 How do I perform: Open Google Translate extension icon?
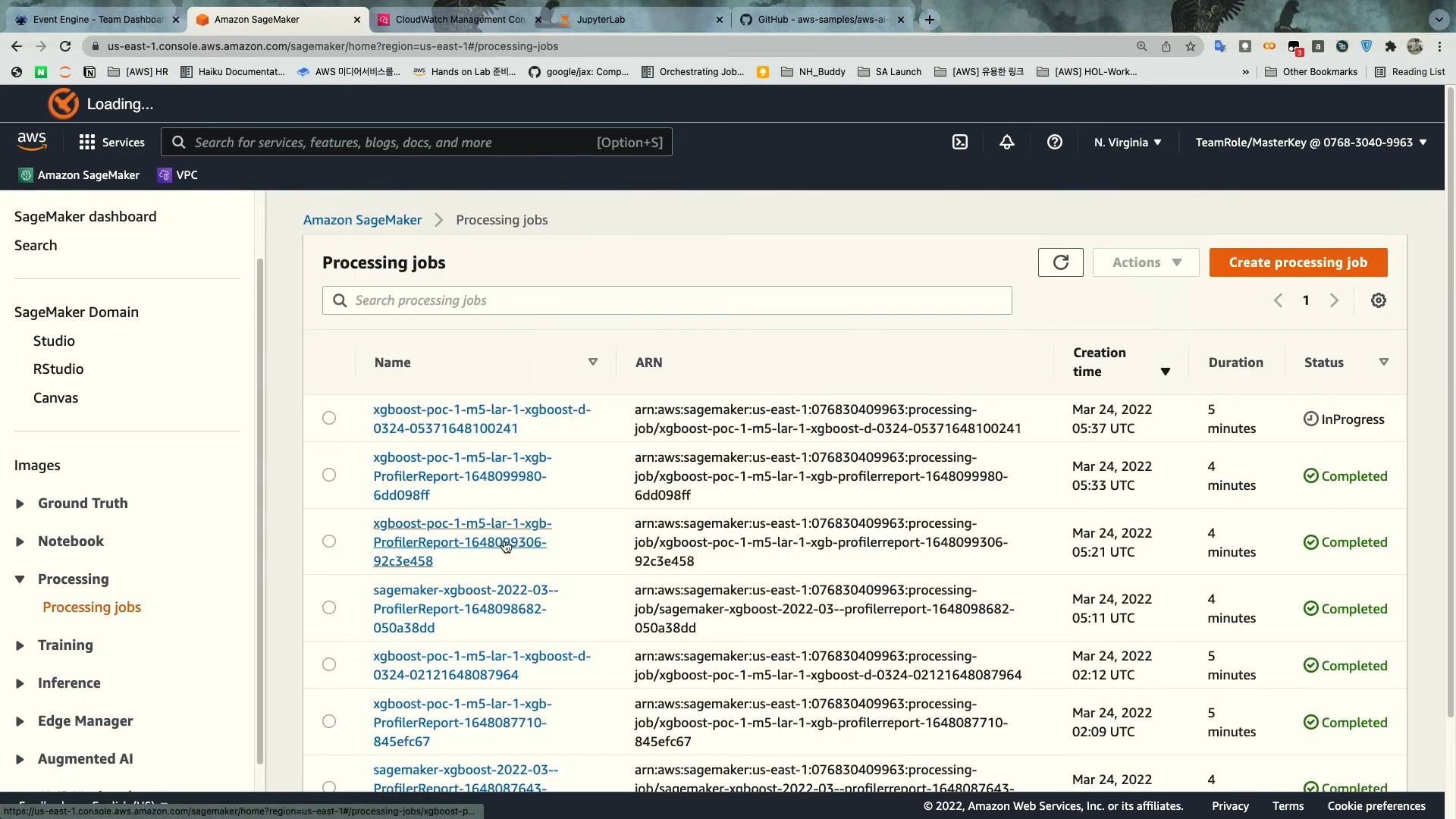1220,46
